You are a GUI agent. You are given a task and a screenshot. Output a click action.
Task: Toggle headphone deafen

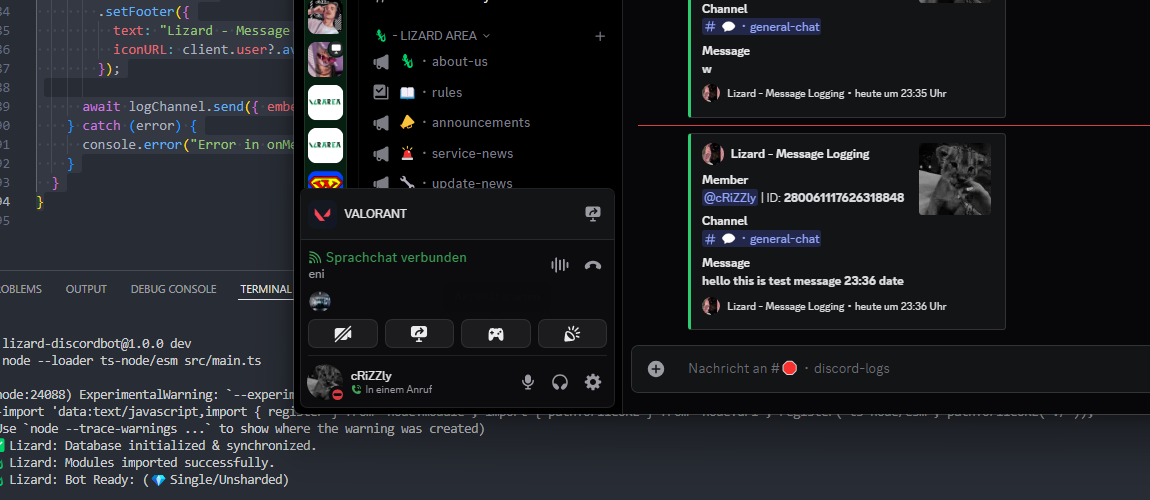click(560, 382)
